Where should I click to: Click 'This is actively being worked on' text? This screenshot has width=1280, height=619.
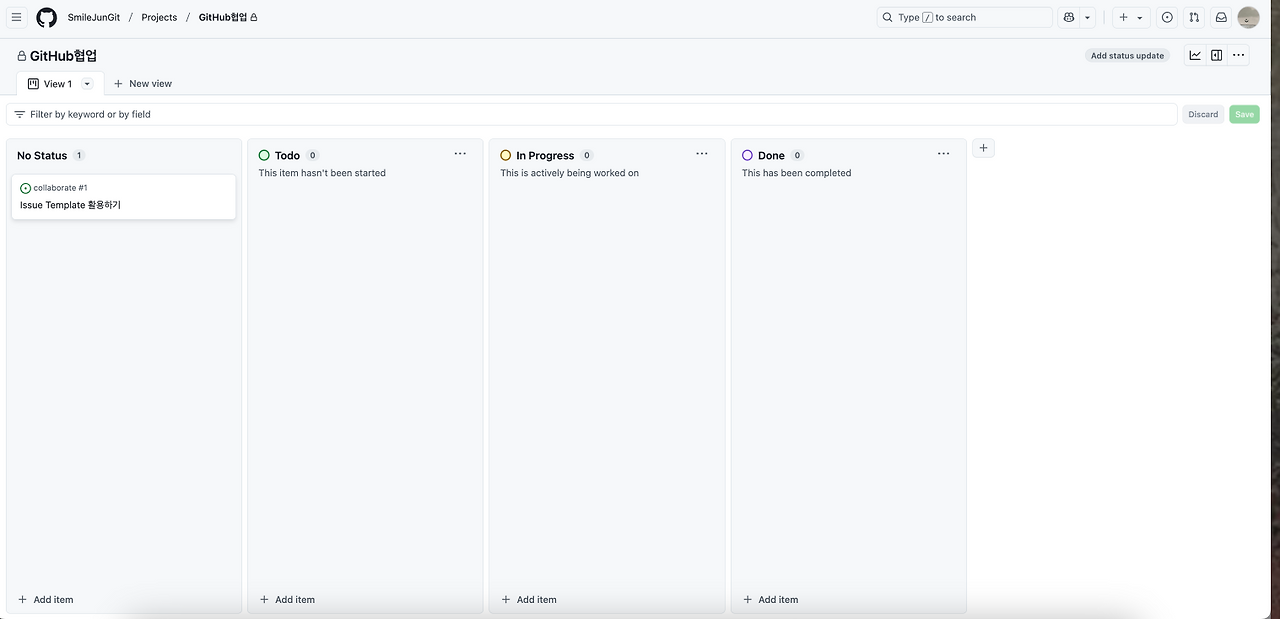coord(569,173)
